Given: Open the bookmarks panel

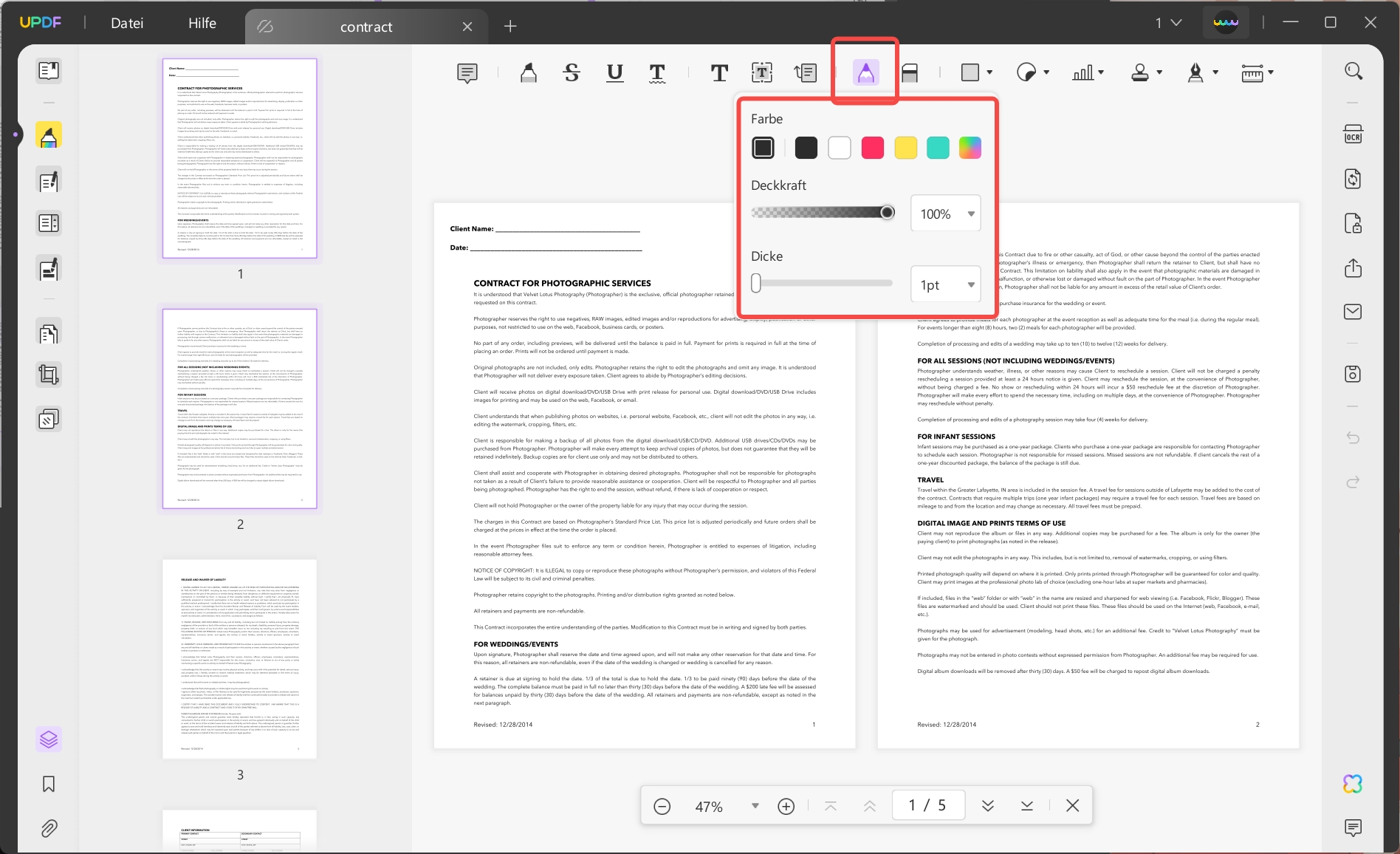Looking at the screenshot, I should (x=49, y=784).
